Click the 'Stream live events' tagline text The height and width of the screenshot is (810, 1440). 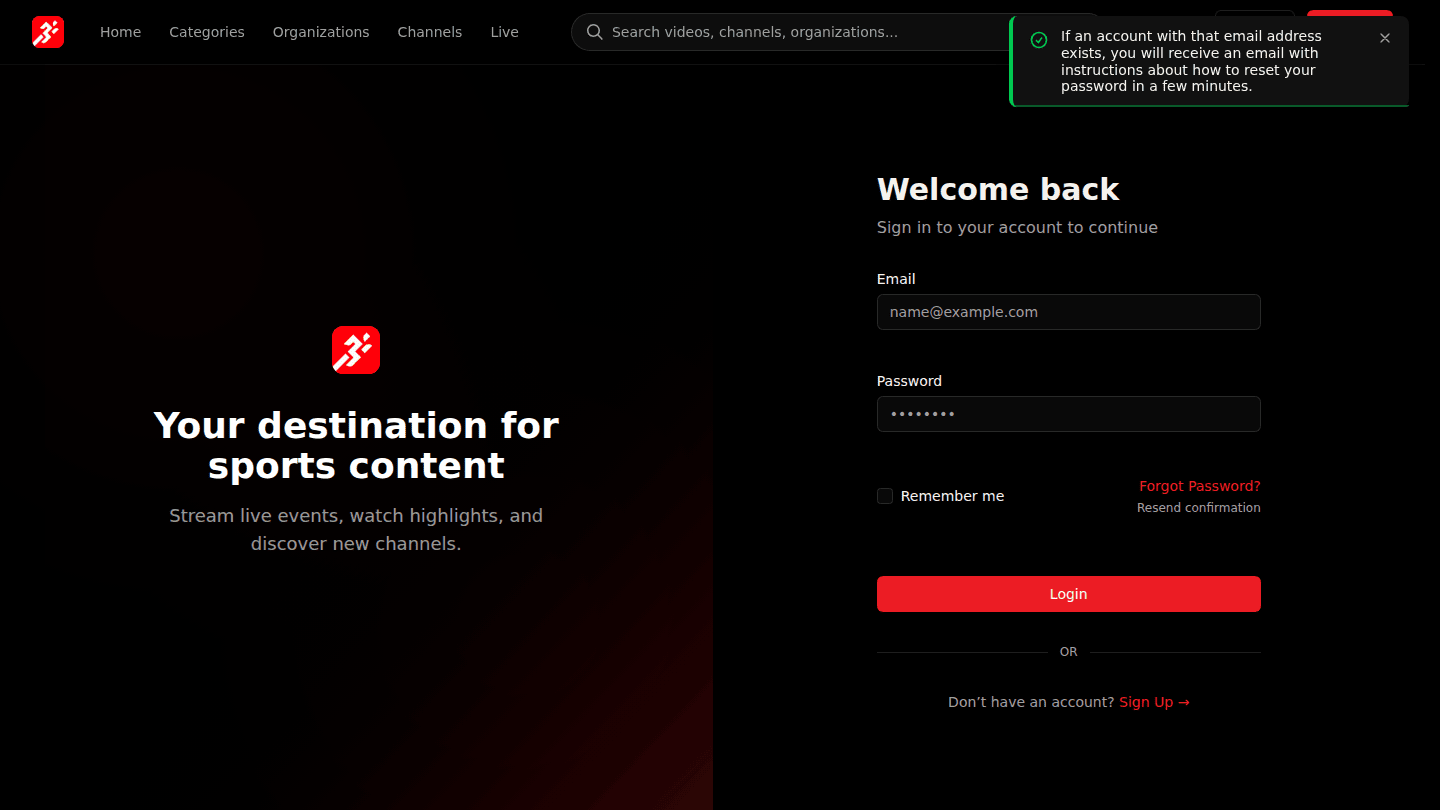(x=356, y=530)
